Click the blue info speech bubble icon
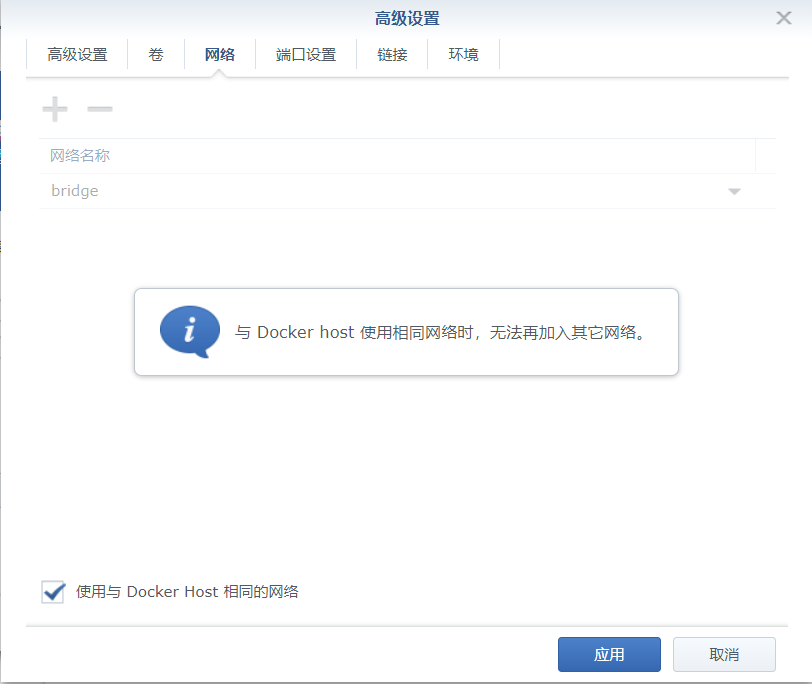Image resolution: width=812 pixels, height=684 pixels. [x=190, y=331]
